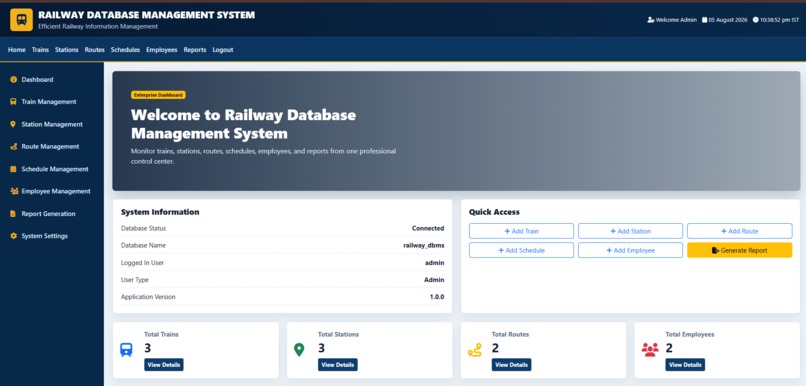Click the Schedule Management calendar icon

(x=13, y=169)
